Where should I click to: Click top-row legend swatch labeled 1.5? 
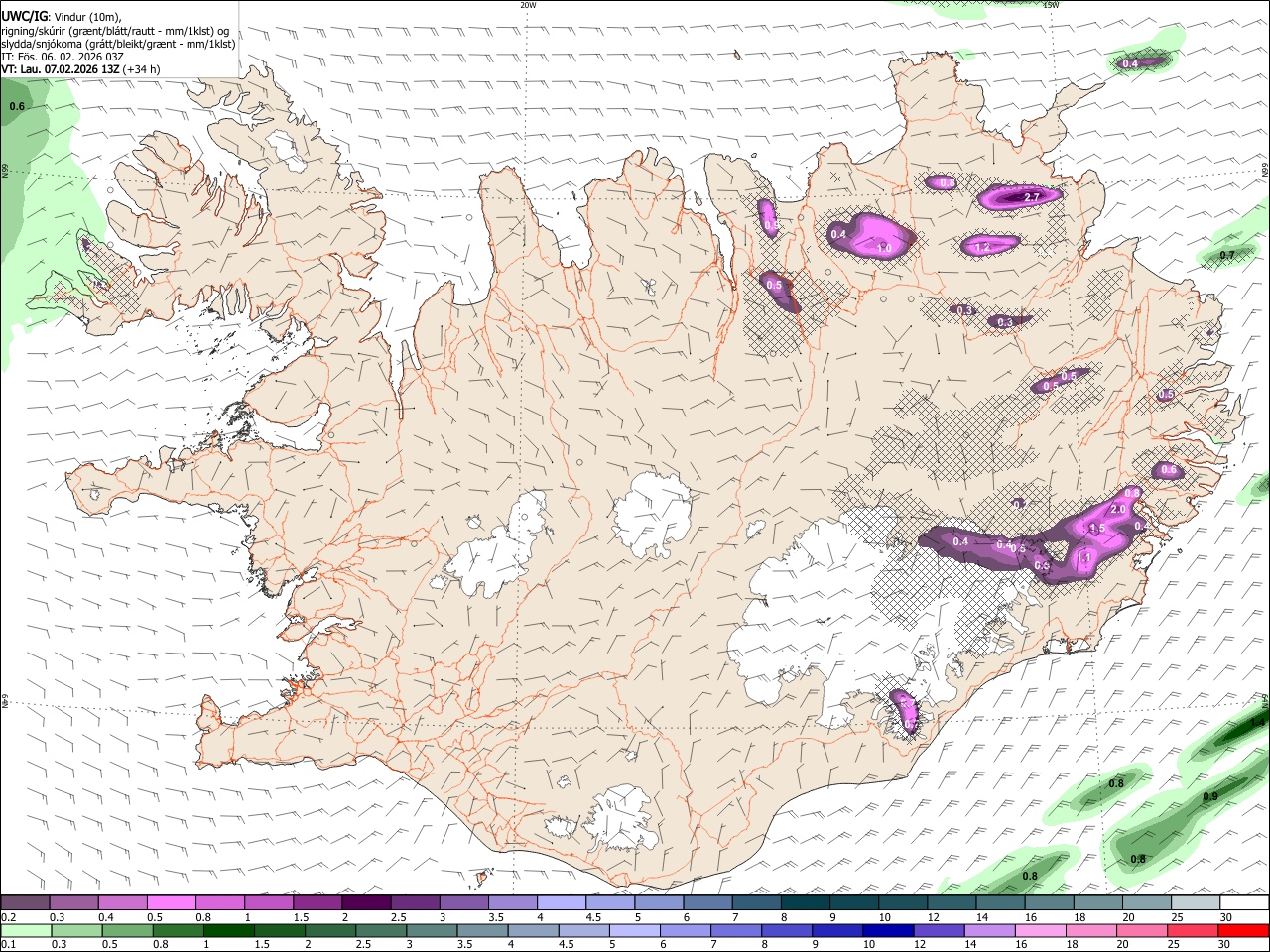[x=317, y=903]
